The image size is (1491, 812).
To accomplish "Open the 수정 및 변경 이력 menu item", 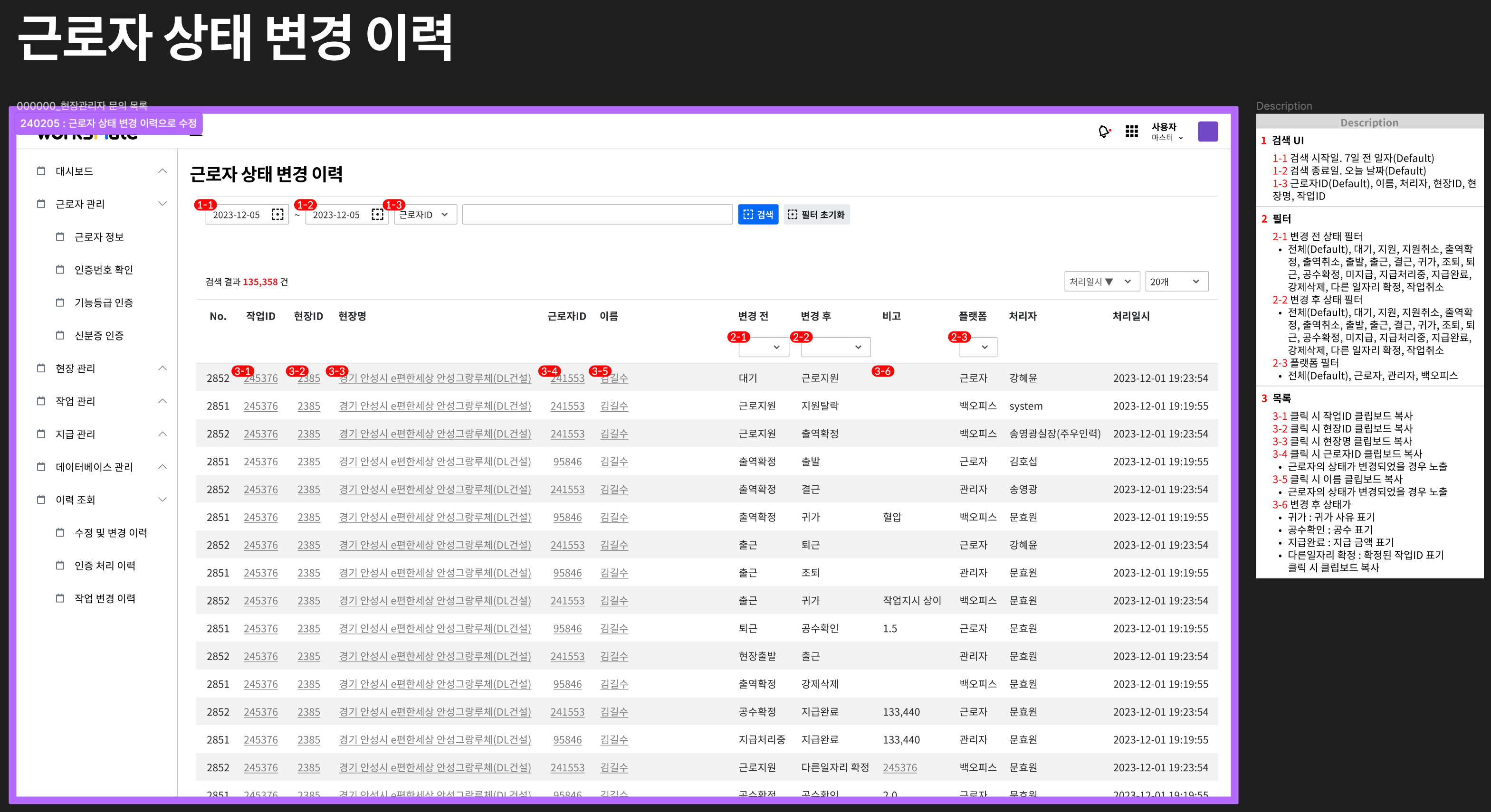I will pyautogui.click(x=111, y=533).
